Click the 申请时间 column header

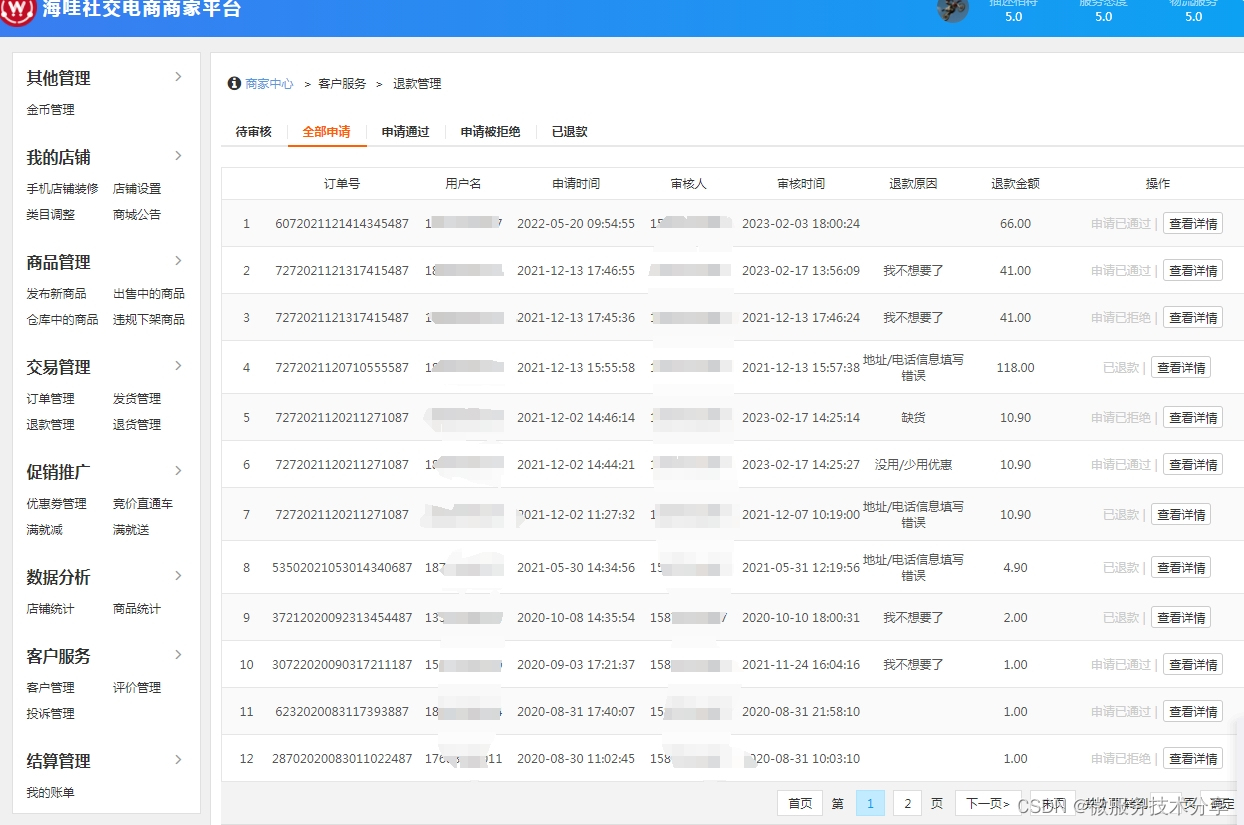[x=576, y=184]
